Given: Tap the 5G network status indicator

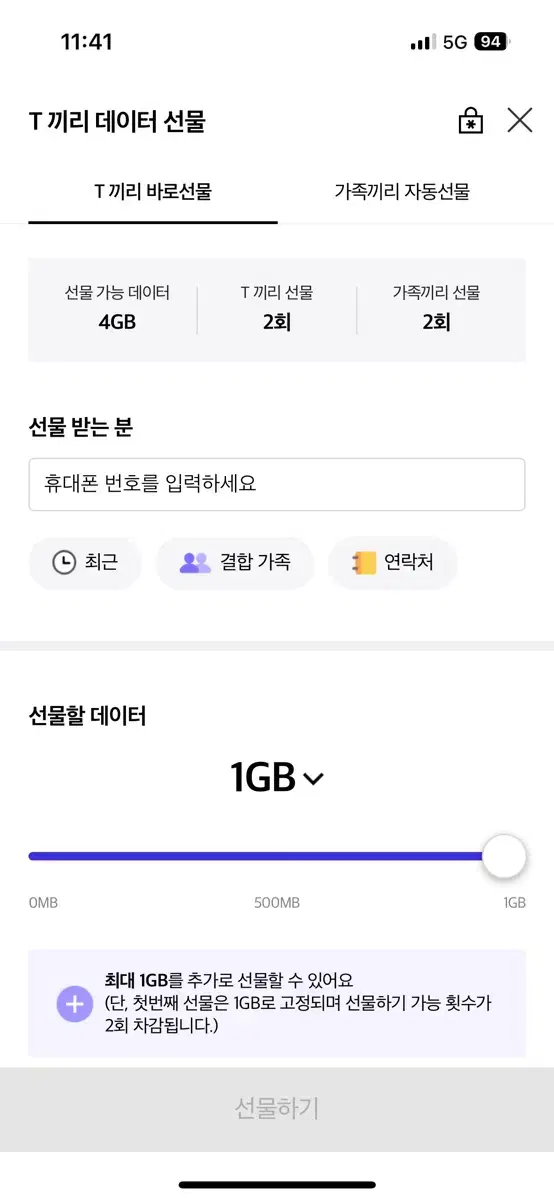Looking at the screenshot, I should [455, 42].
